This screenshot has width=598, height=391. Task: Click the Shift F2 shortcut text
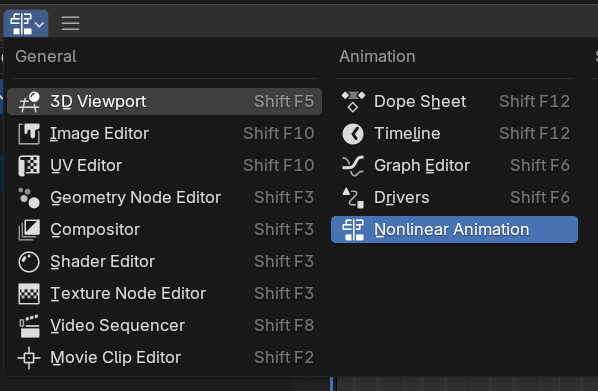(x=284, y=358)
